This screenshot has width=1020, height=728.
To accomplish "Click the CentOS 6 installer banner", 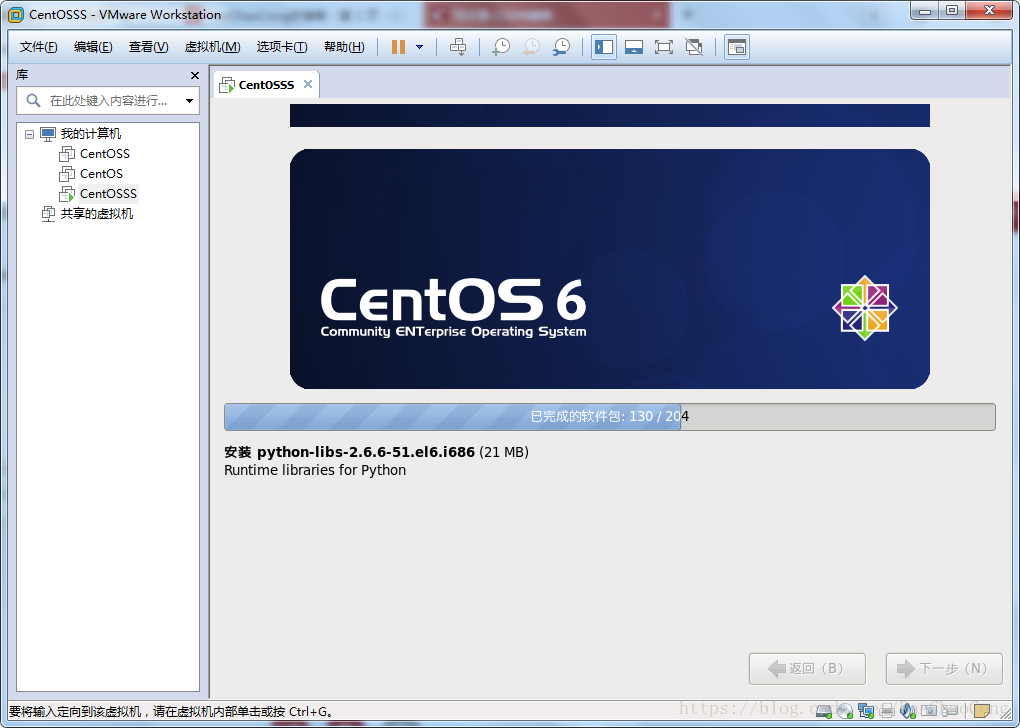I will (610, 269).
